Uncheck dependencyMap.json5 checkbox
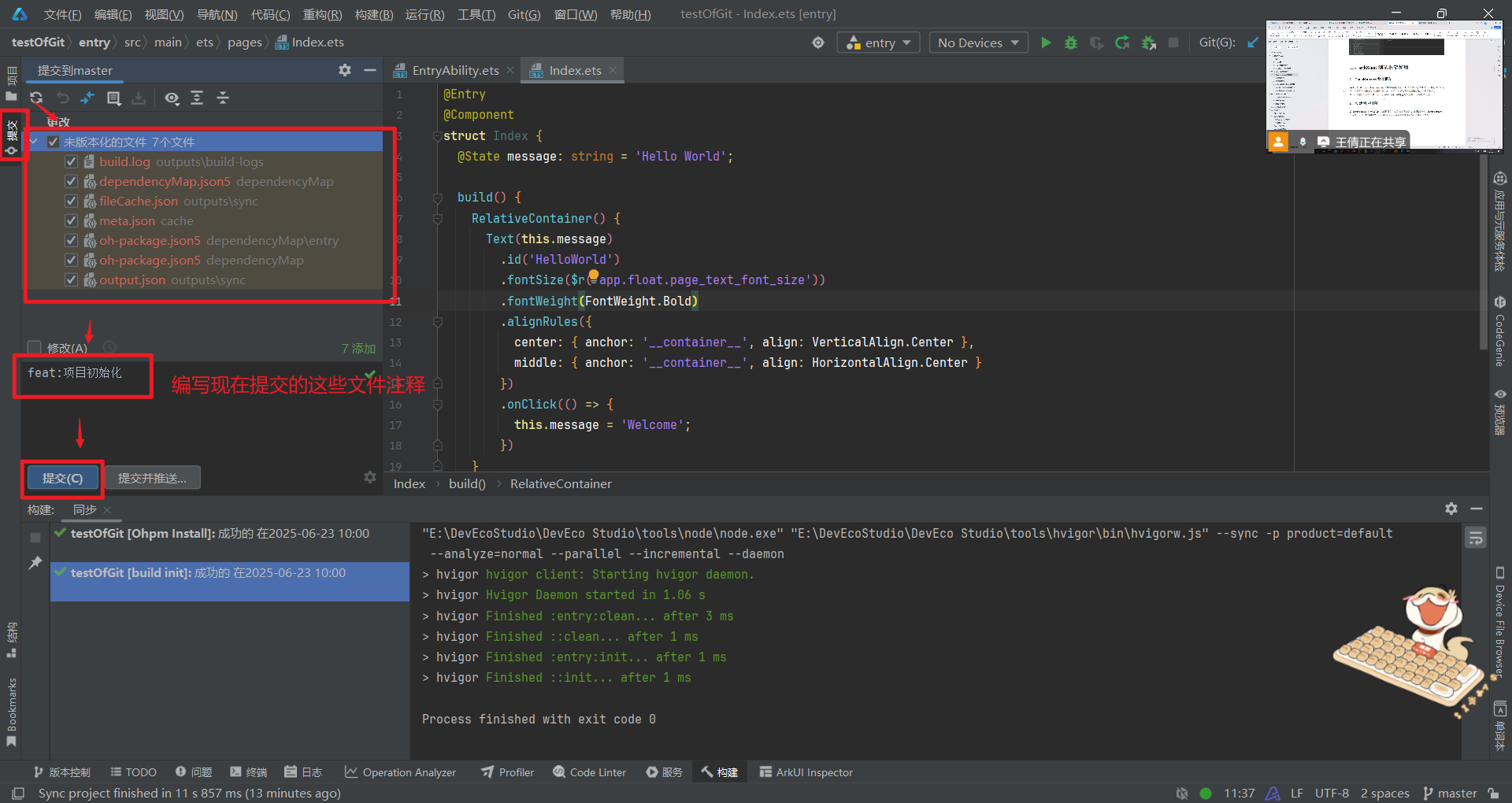1512x803 pixels. click(71, 181)
